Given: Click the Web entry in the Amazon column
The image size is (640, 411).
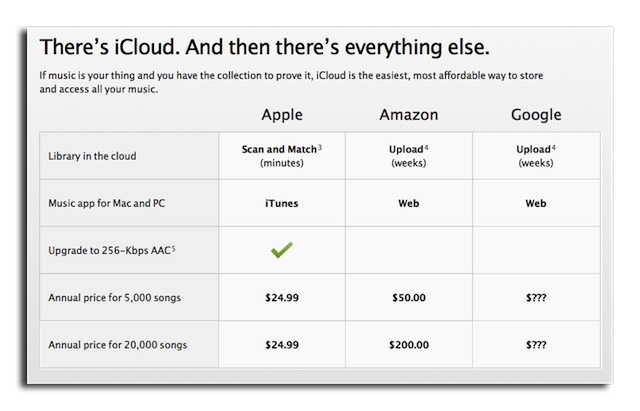Looking at the screenshot, I should point(408,203).
